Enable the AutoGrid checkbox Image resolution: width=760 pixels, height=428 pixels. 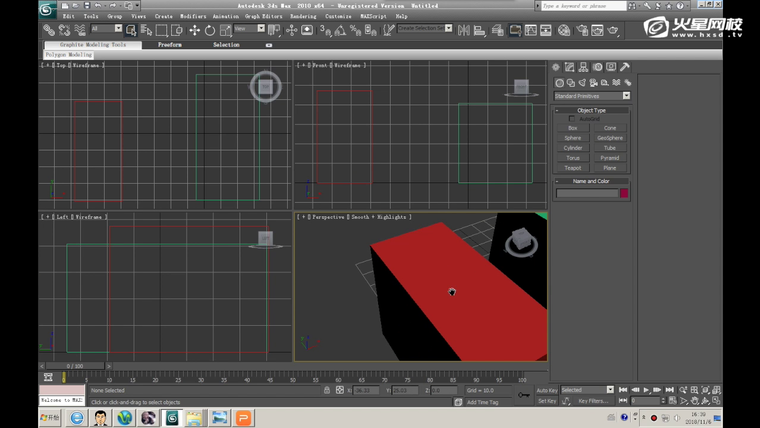click(x=572, y=119)
